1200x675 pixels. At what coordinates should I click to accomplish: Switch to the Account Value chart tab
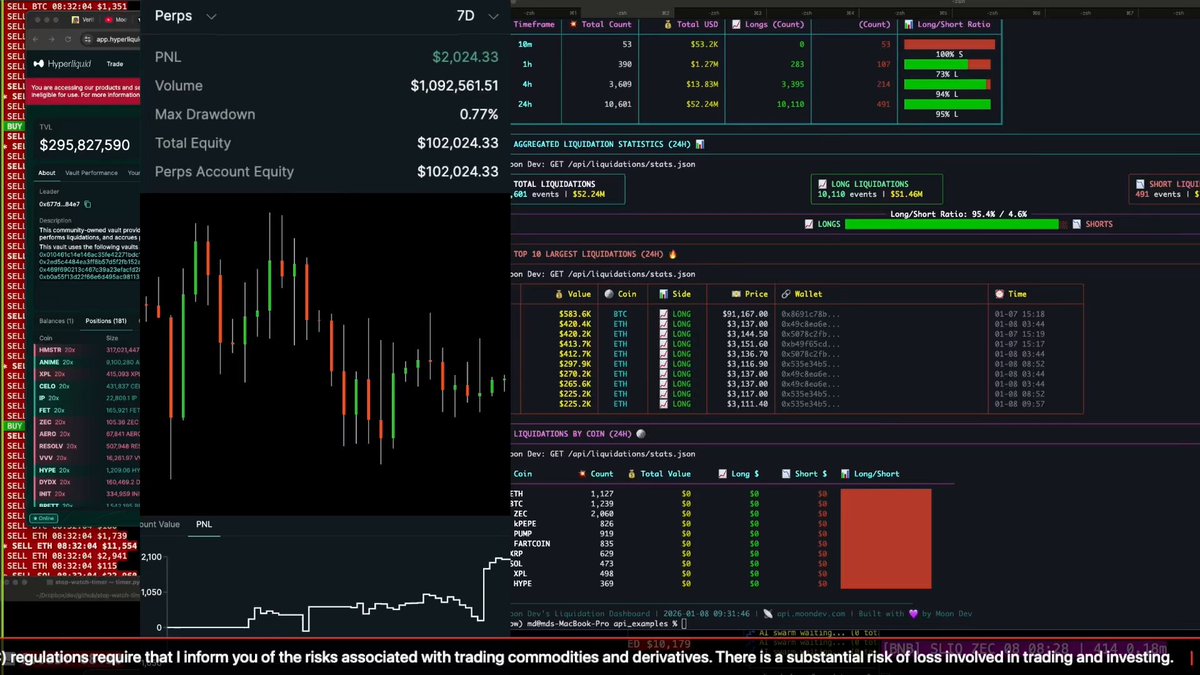click(160, 524)
